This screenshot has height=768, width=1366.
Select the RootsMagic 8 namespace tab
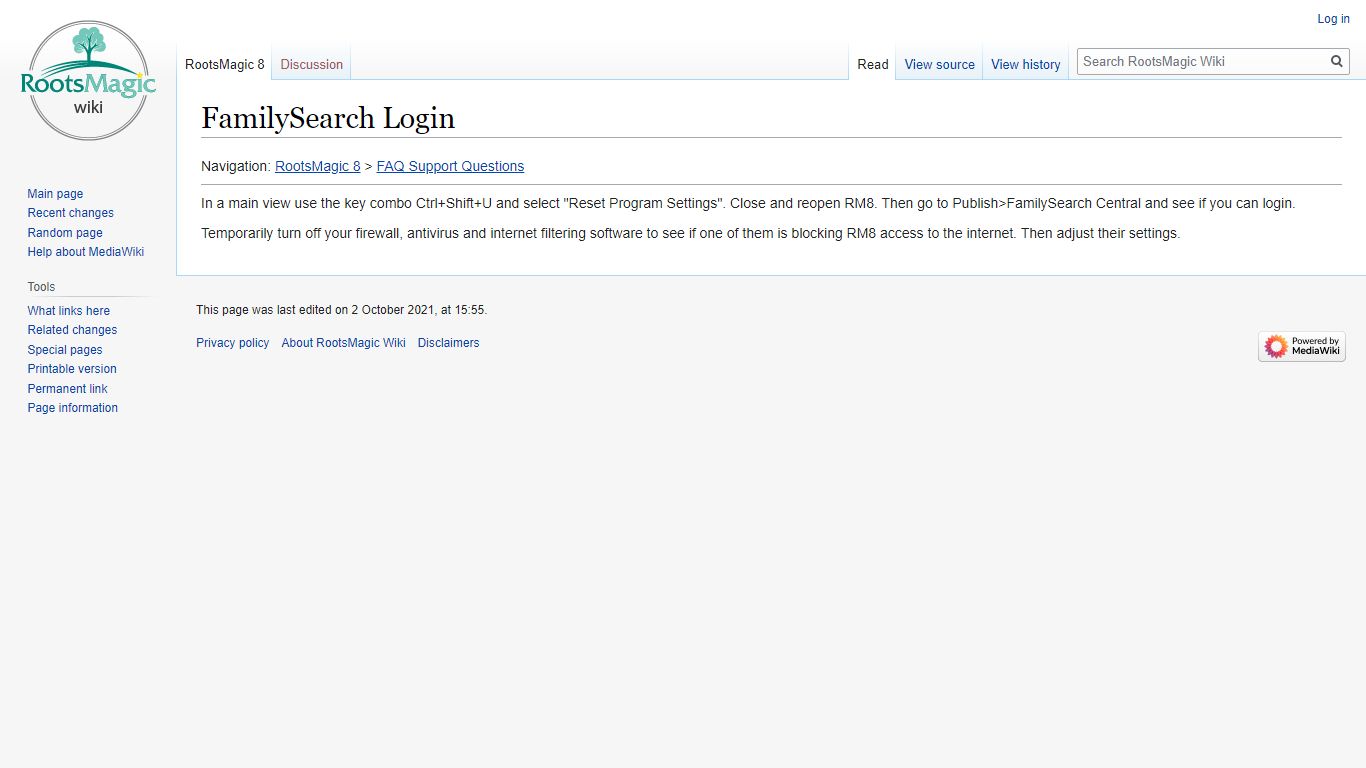point(225,64)
